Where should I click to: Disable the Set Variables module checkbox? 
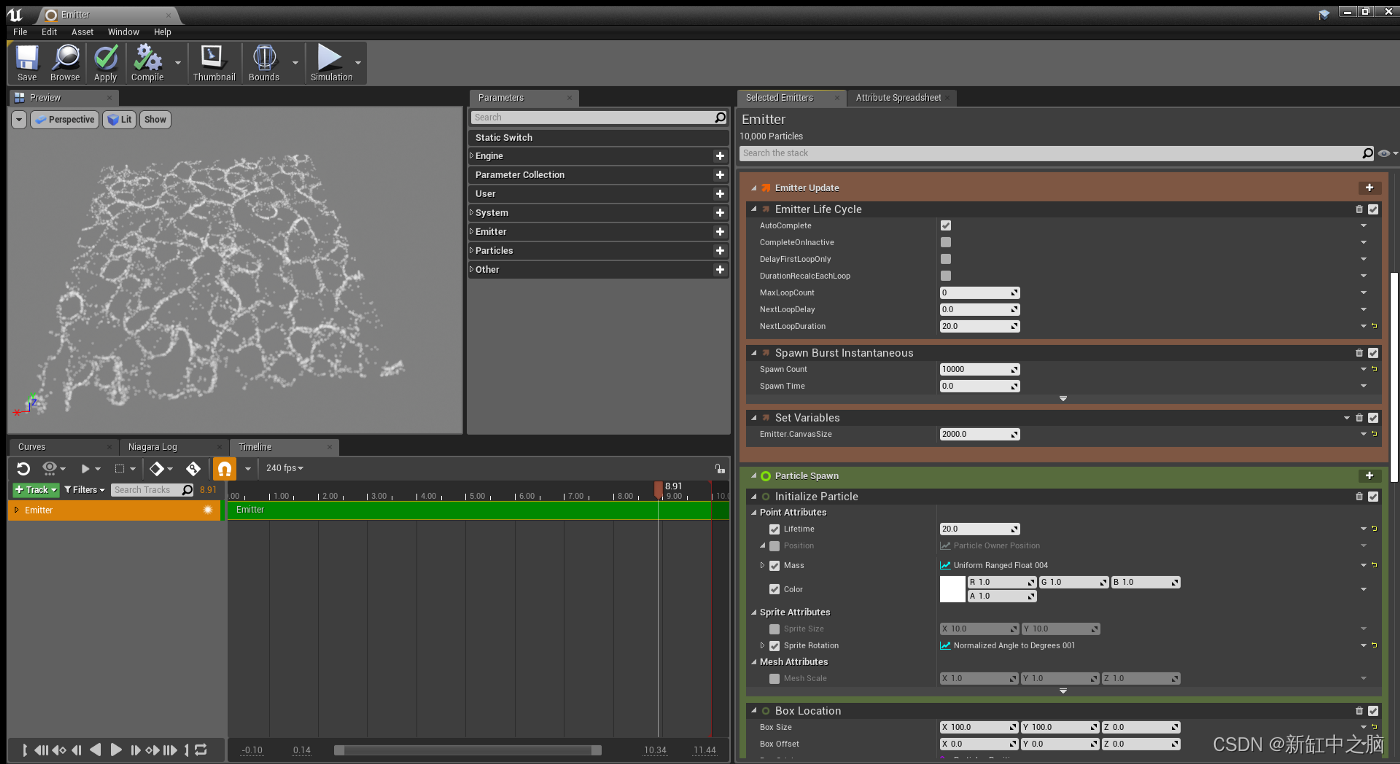[x=1374, y=418]
